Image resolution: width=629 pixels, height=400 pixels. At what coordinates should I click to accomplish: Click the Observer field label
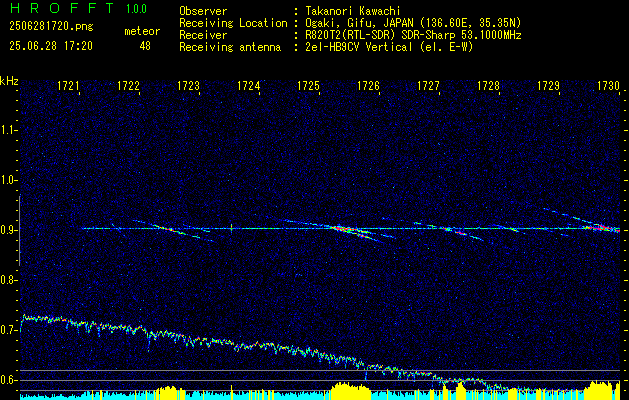tap(203, 11)
